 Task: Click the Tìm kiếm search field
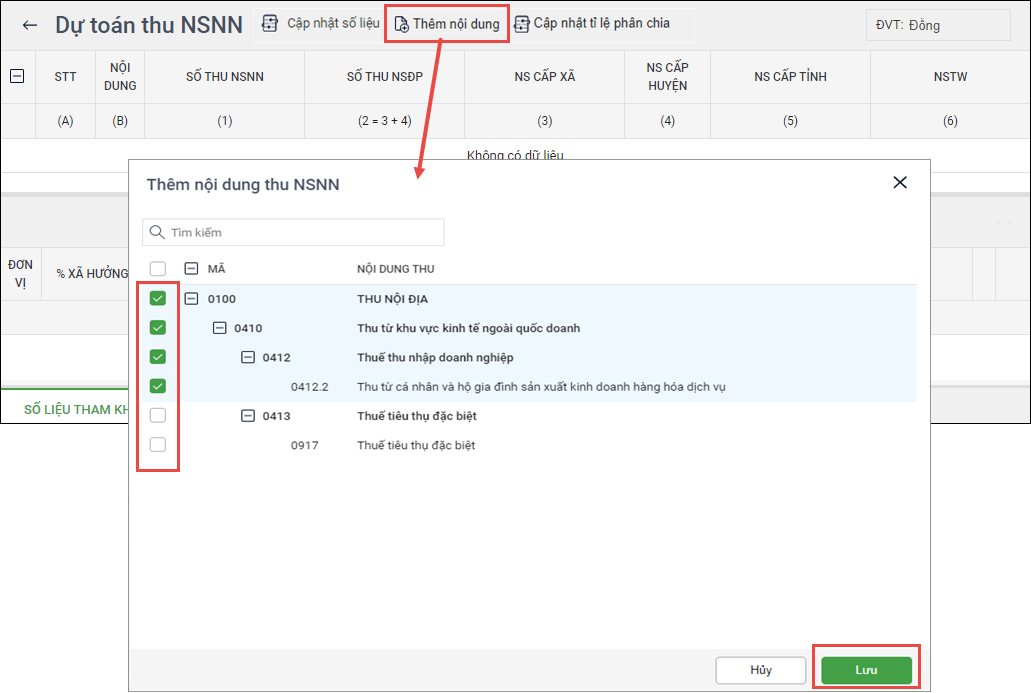coord(300,232)
